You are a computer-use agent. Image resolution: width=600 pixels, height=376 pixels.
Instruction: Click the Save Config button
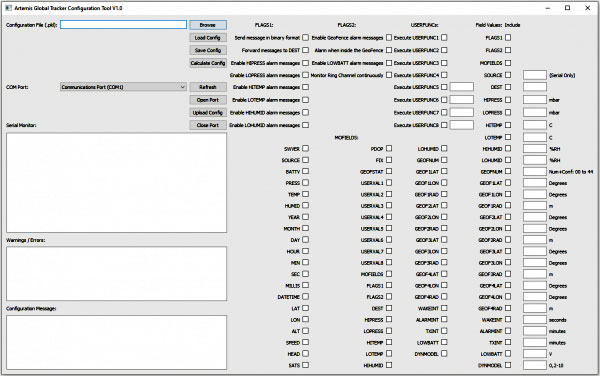pos(208,50)
